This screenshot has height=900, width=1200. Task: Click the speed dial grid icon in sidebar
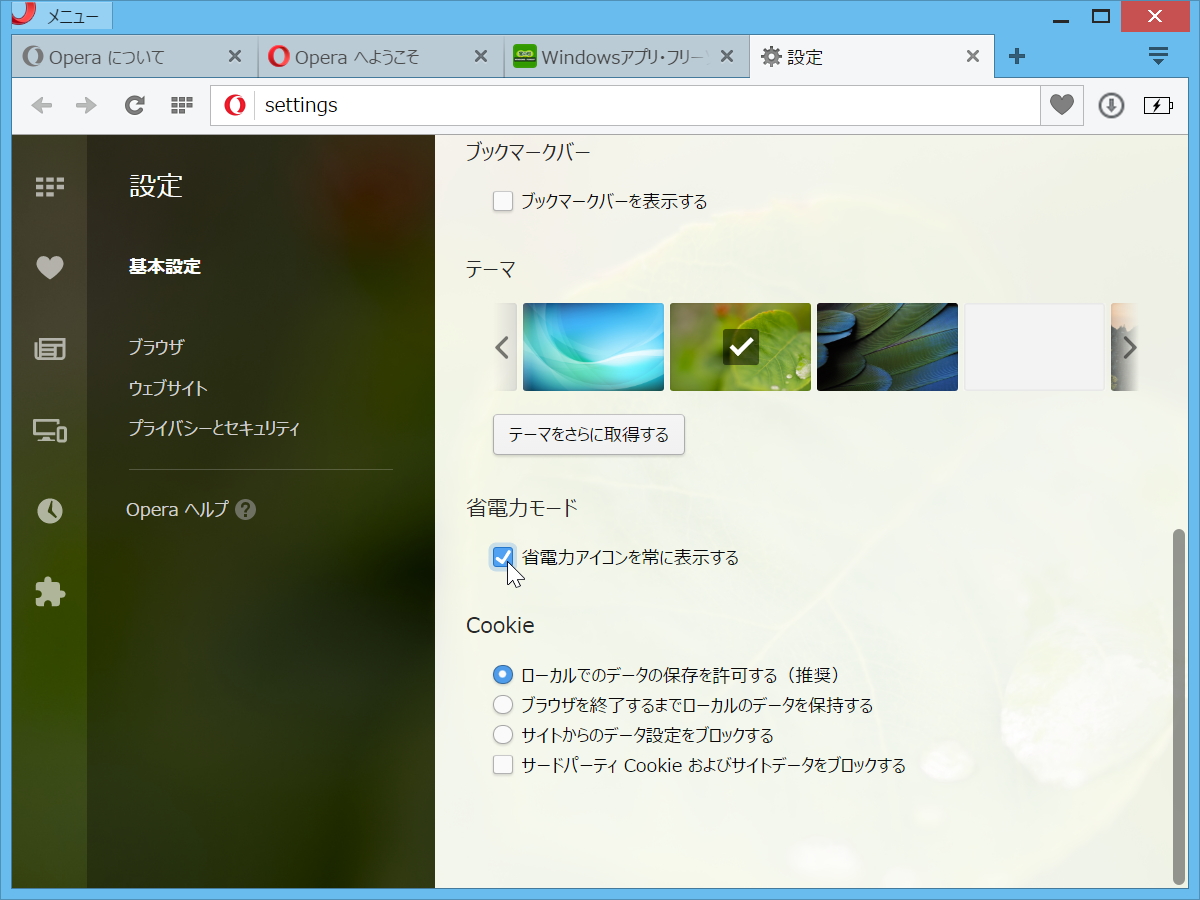(x=50, y=186)
